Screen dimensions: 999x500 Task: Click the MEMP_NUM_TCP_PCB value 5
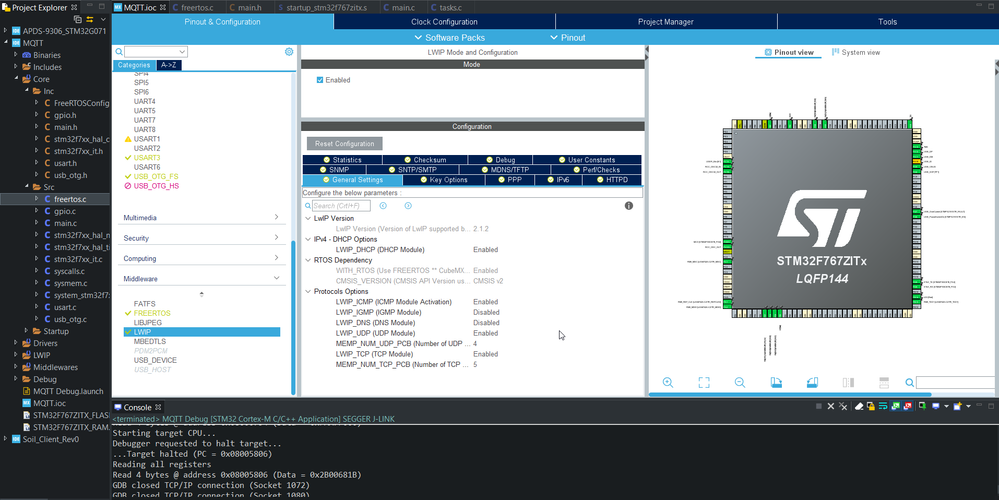475,365
